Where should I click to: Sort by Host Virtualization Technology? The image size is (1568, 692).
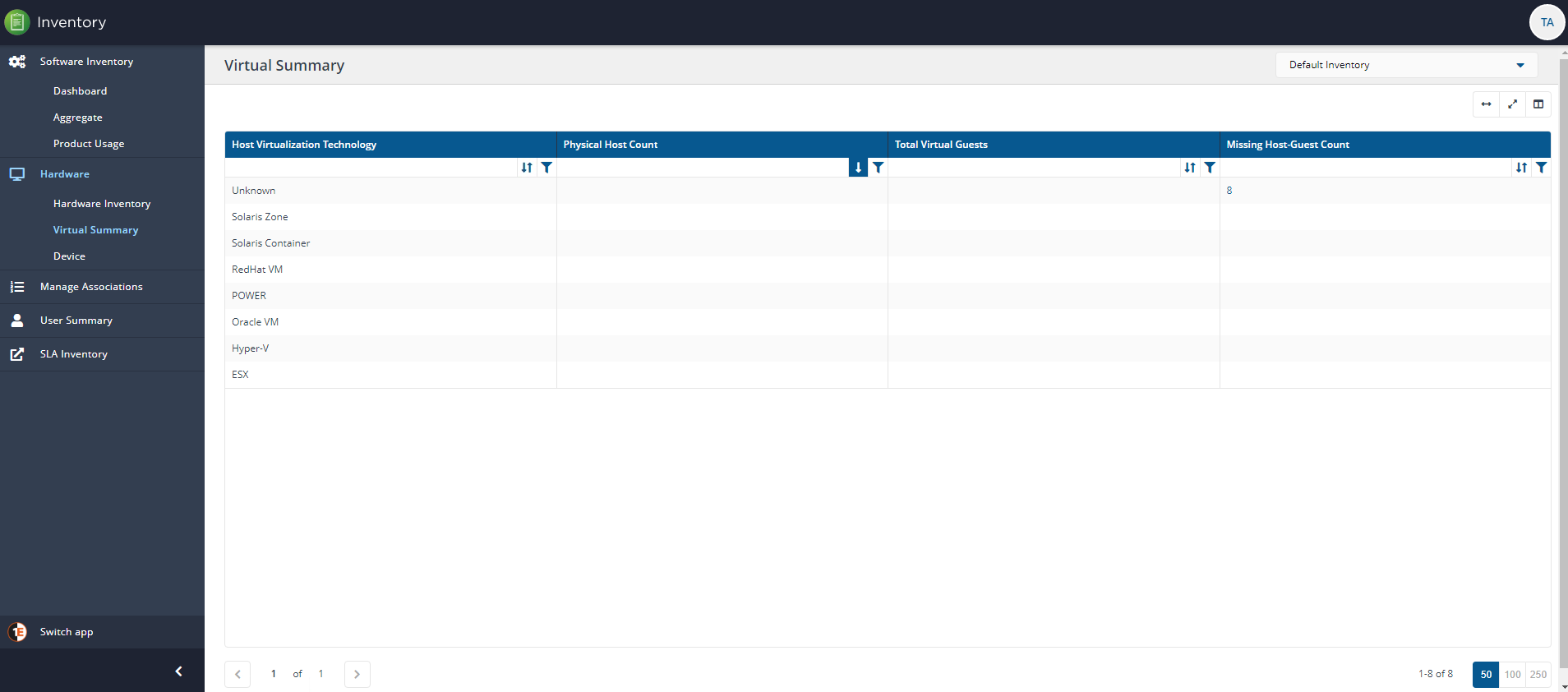[x=527, y=168]
